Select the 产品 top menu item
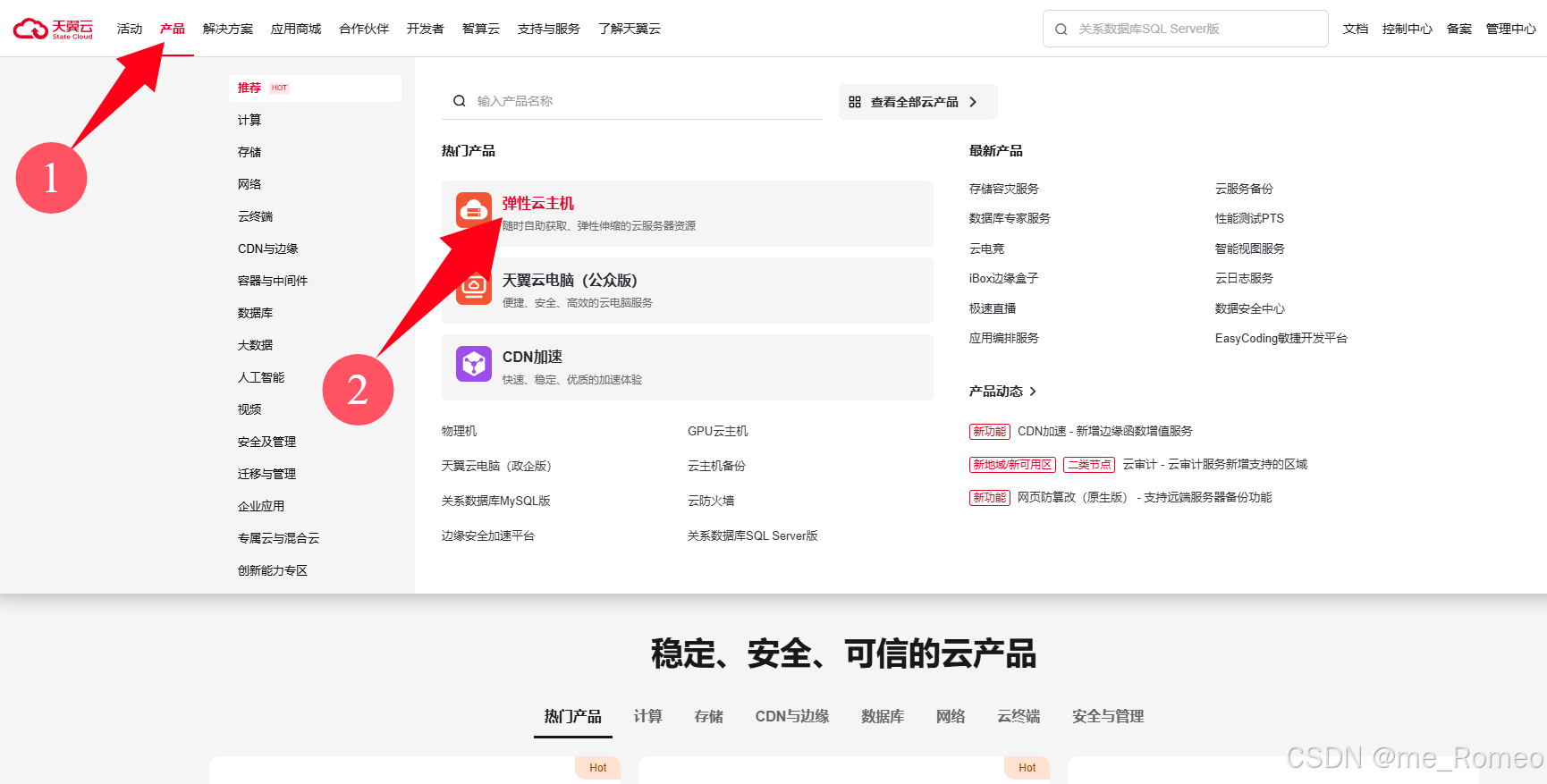 (173, 29)
